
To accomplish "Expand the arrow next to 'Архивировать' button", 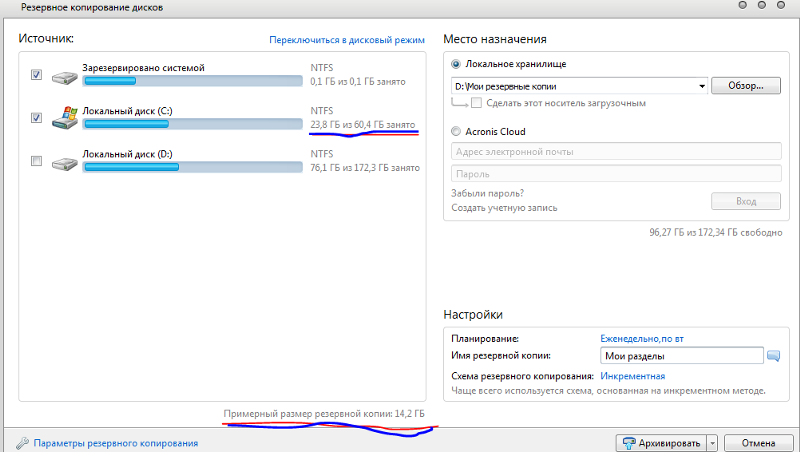I will 713,443.
